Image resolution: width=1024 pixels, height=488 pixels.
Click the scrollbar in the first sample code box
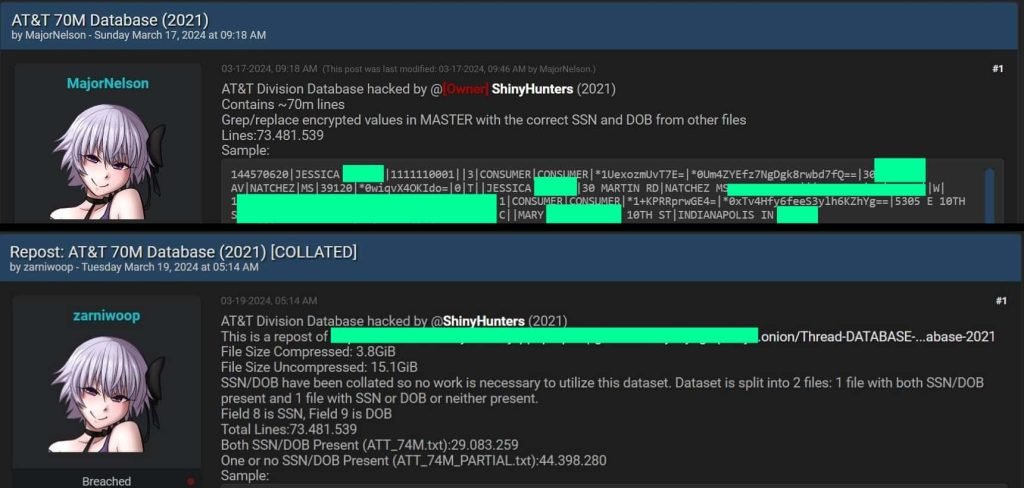pos(989,193)
